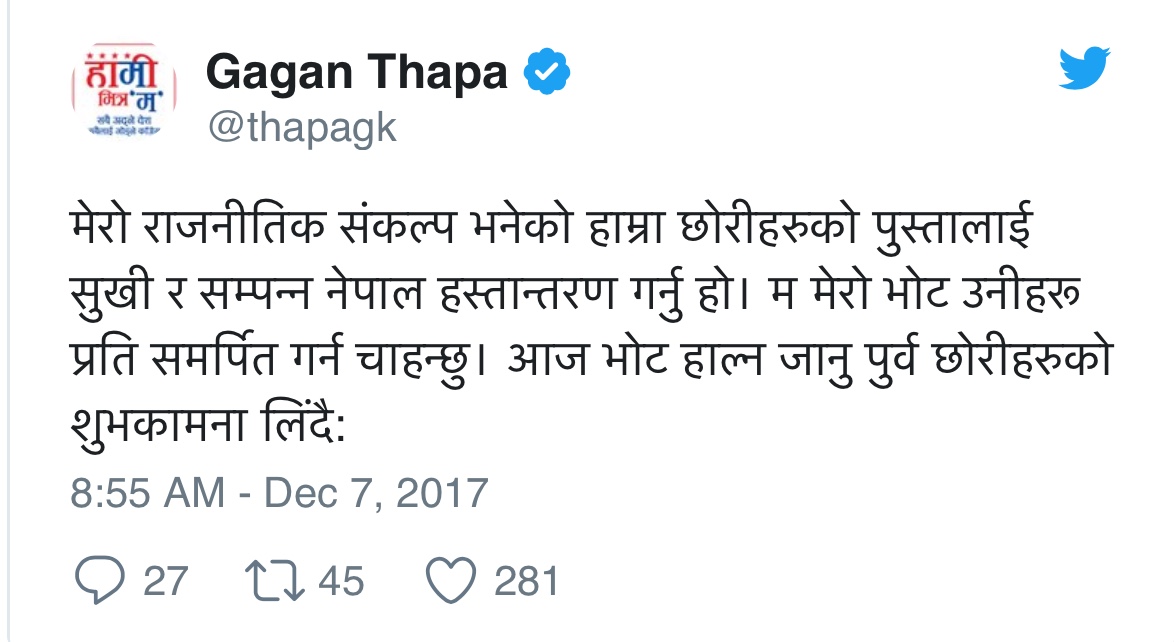Click the blue verified badge
The image size is (1174, 642).
pos(547,73)
